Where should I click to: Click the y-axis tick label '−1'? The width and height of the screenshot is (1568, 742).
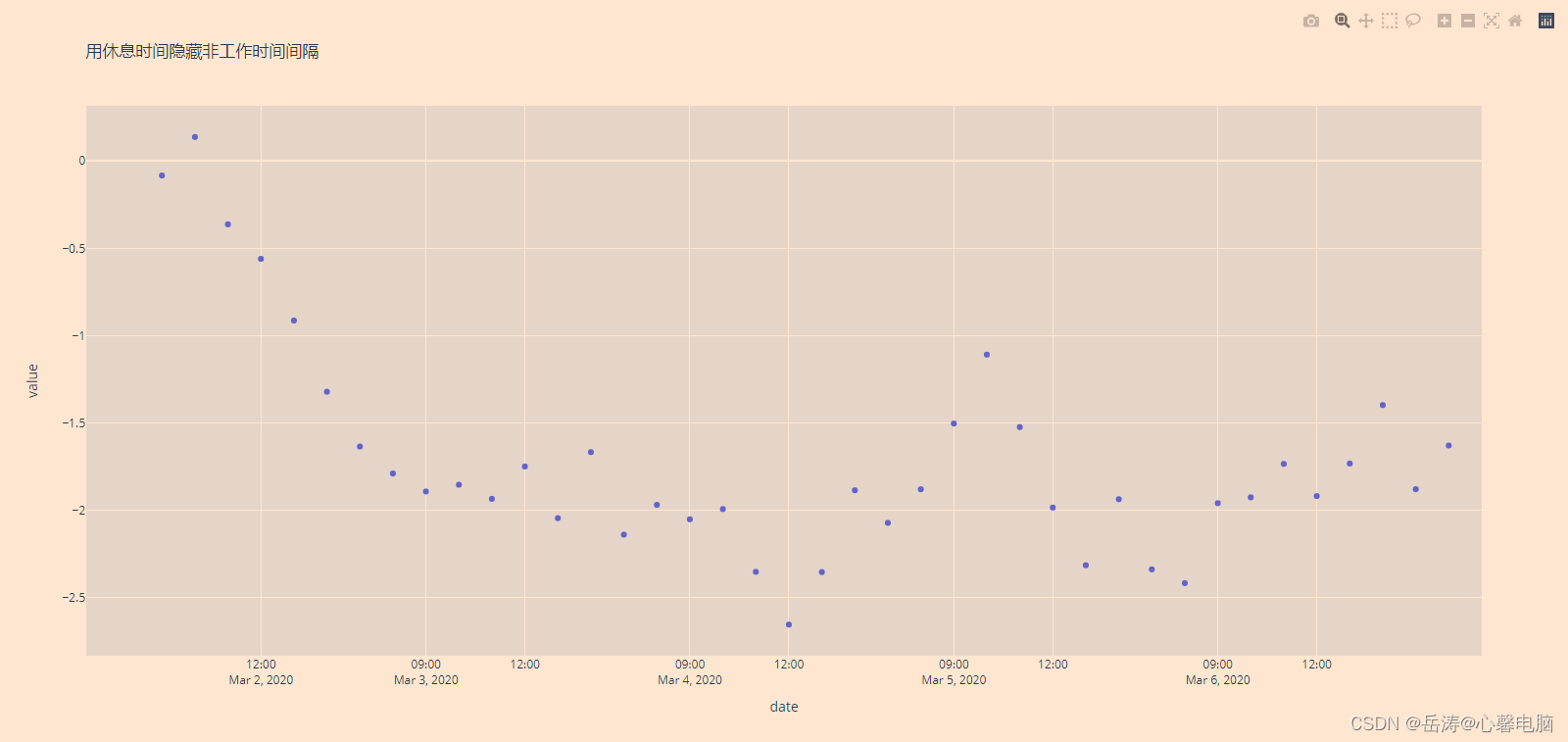tap(77, 336)
